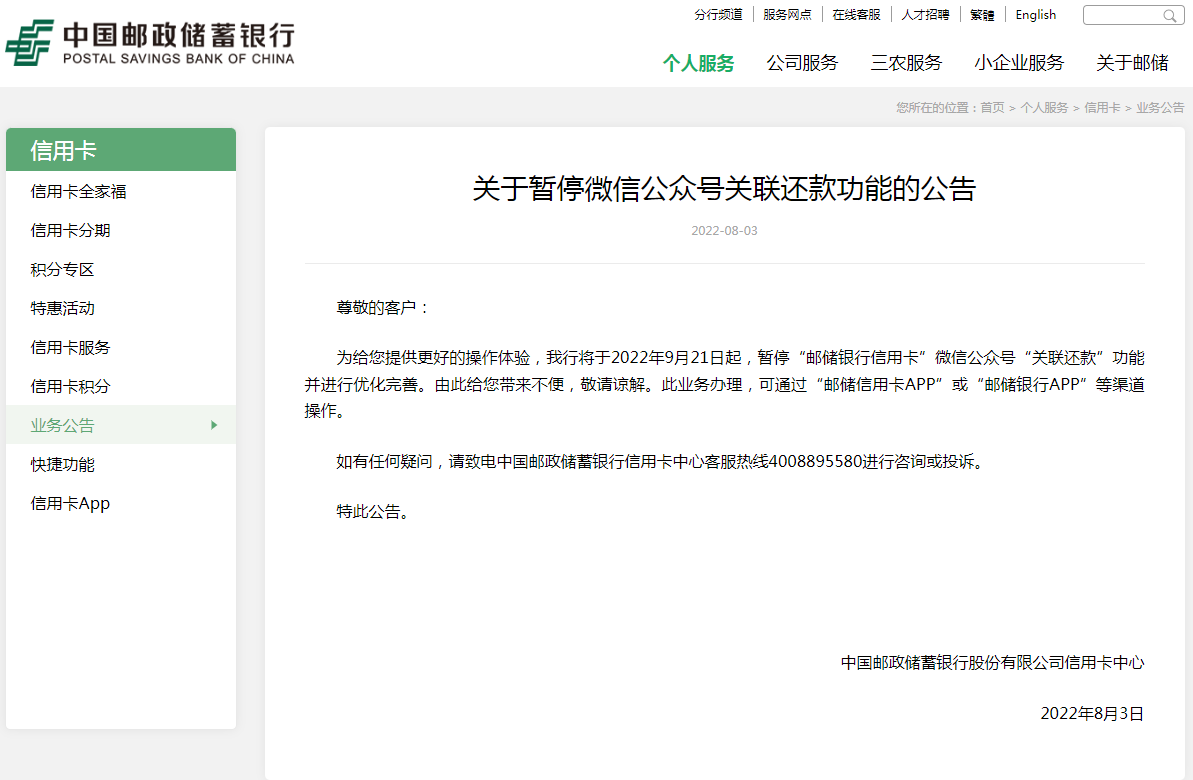Open the 在线客服 link

tap(856, 15)
